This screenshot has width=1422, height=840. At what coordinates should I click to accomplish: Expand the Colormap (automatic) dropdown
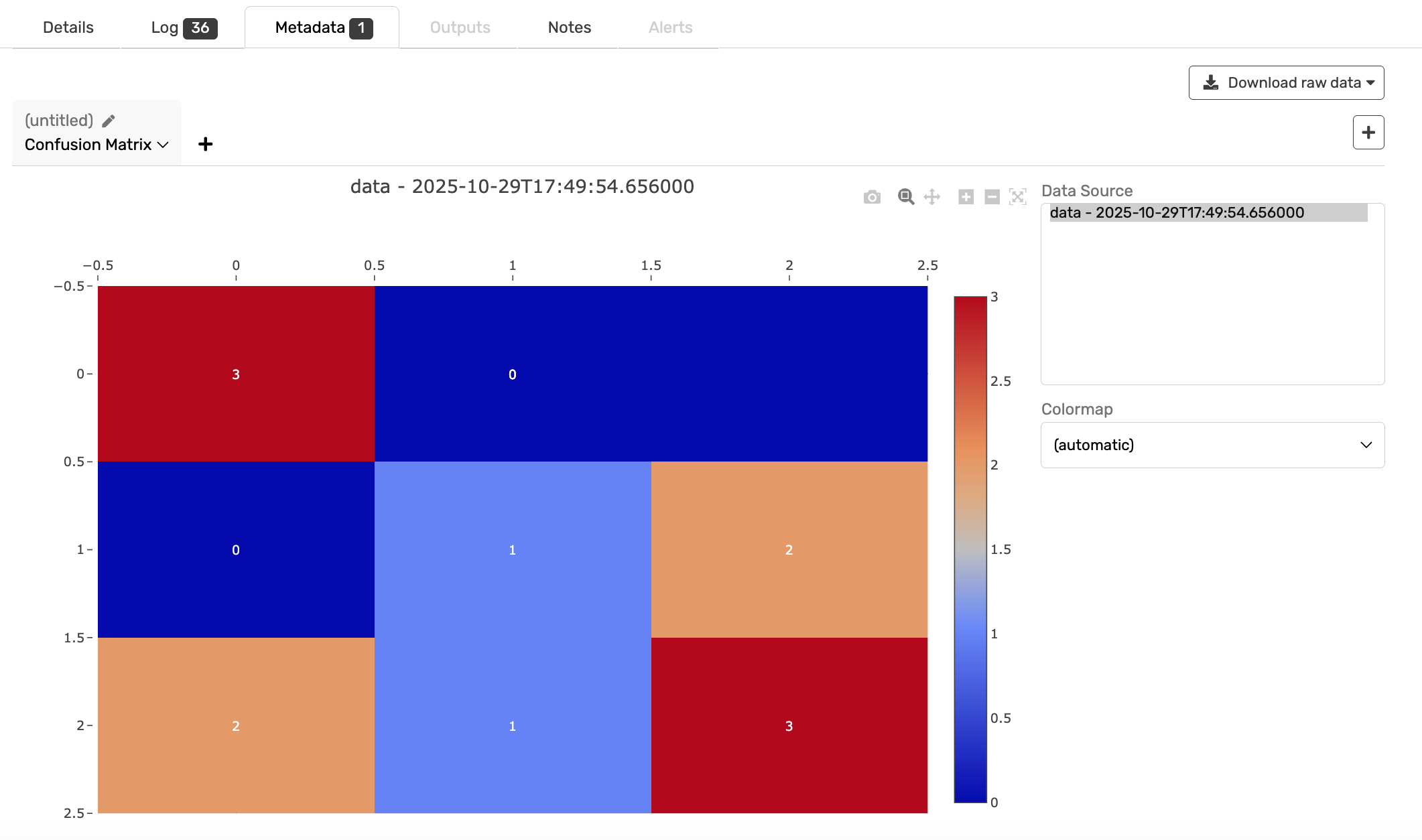point(1212,445)
